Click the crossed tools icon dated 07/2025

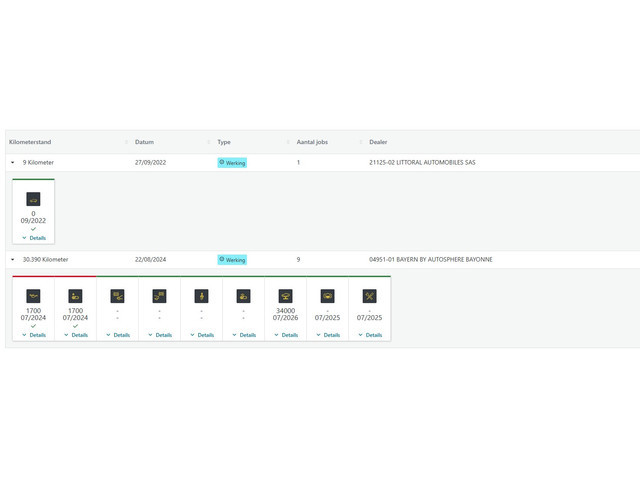coord(369,296)
